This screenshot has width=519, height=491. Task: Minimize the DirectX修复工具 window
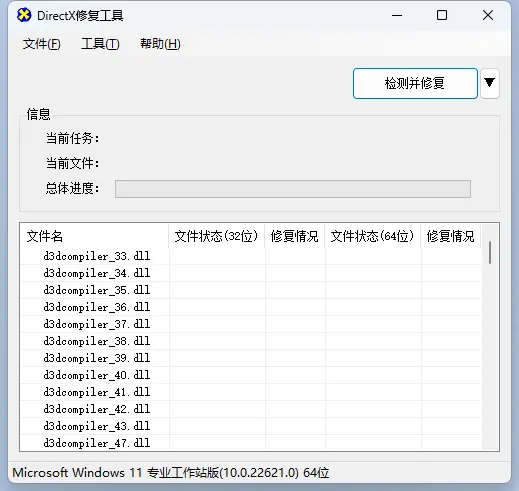pos(397,15)
